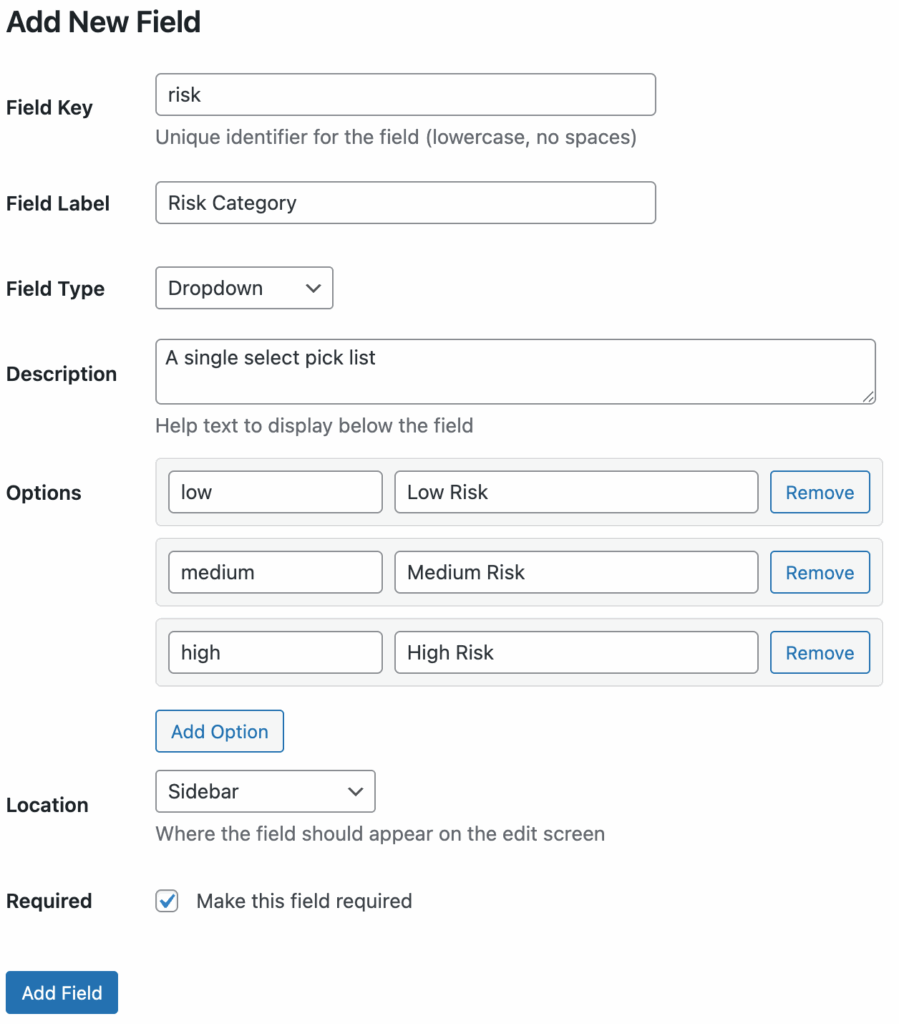Click the Location dropdown chevron arrow
The image size is (899, 1024).
(355, 791)
